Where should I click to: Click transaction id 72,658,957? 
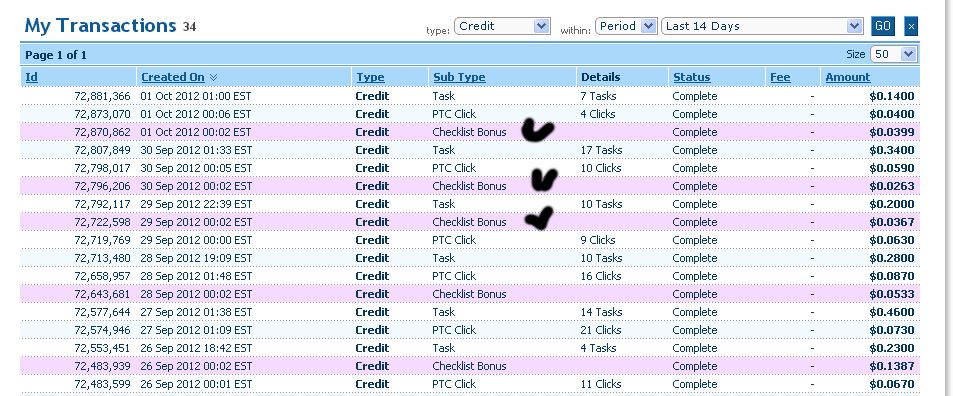102,276
